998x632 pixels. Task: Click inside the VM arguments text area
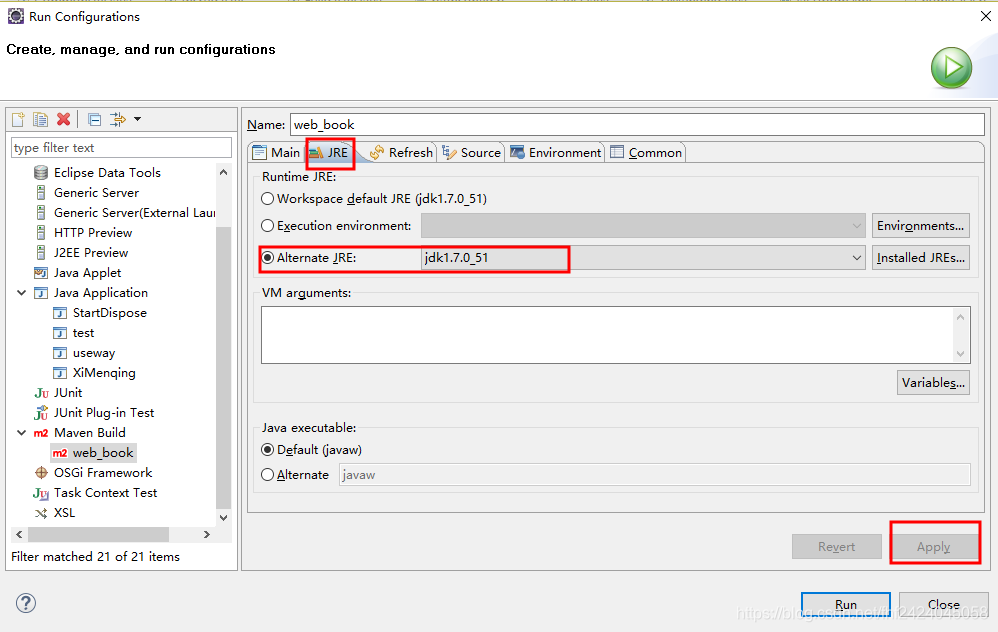[x=608, y=335]
